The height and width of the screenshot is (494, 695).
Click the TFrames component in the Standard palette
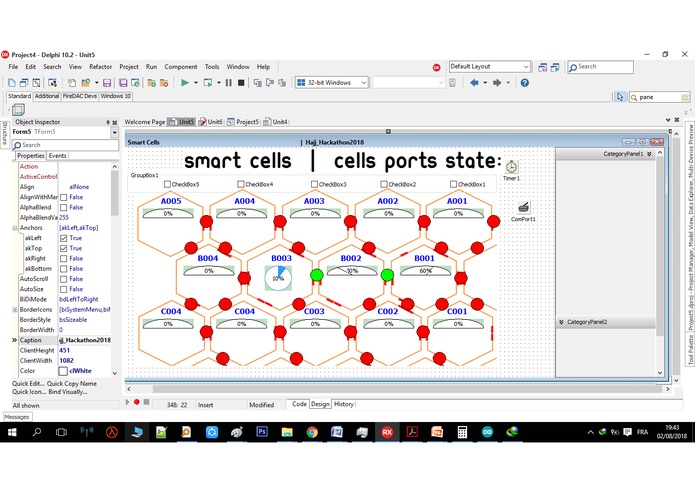(18, 109)
